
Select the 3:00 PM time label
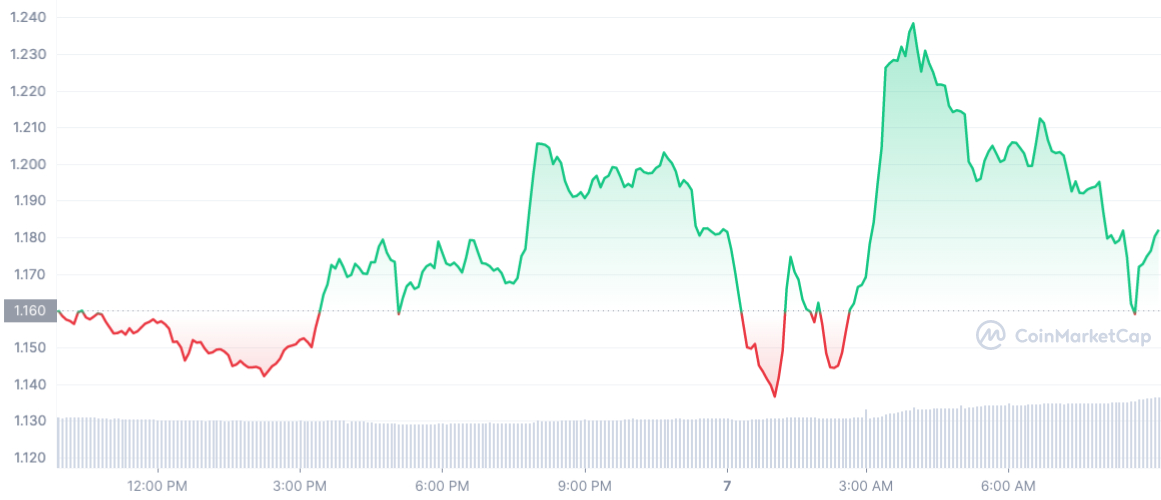tap(300, 487)
